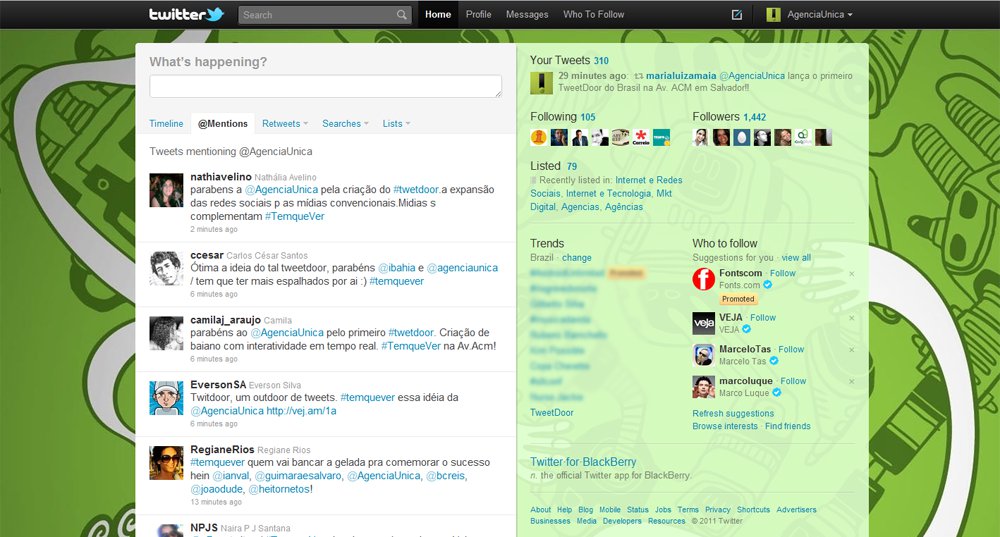The image size is (1000, 537).
Task: Click the avatar beside Your Tweets entry
Action: (x=541, y=83)
